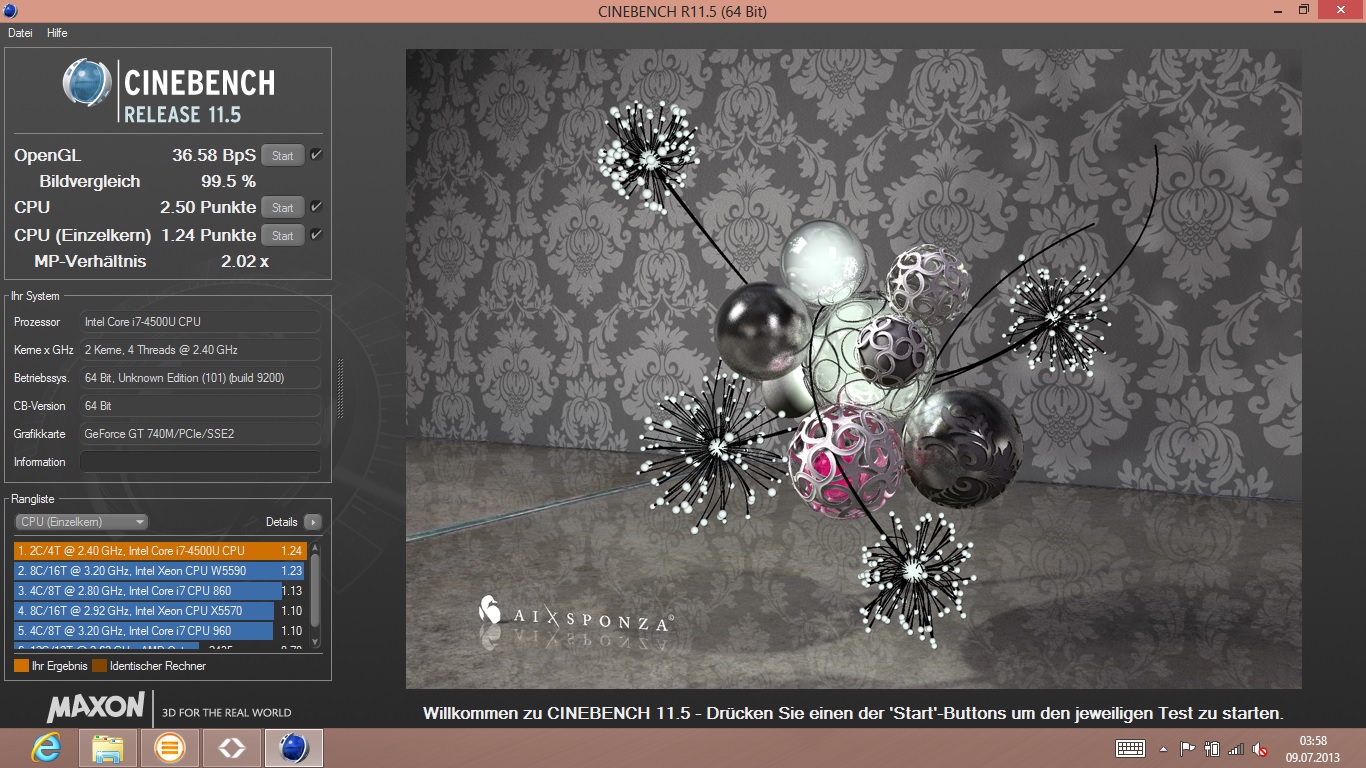Screen dimensions: 1366x768
Task: Expand ranking details with the arrow button
Action: click(313, 521)
